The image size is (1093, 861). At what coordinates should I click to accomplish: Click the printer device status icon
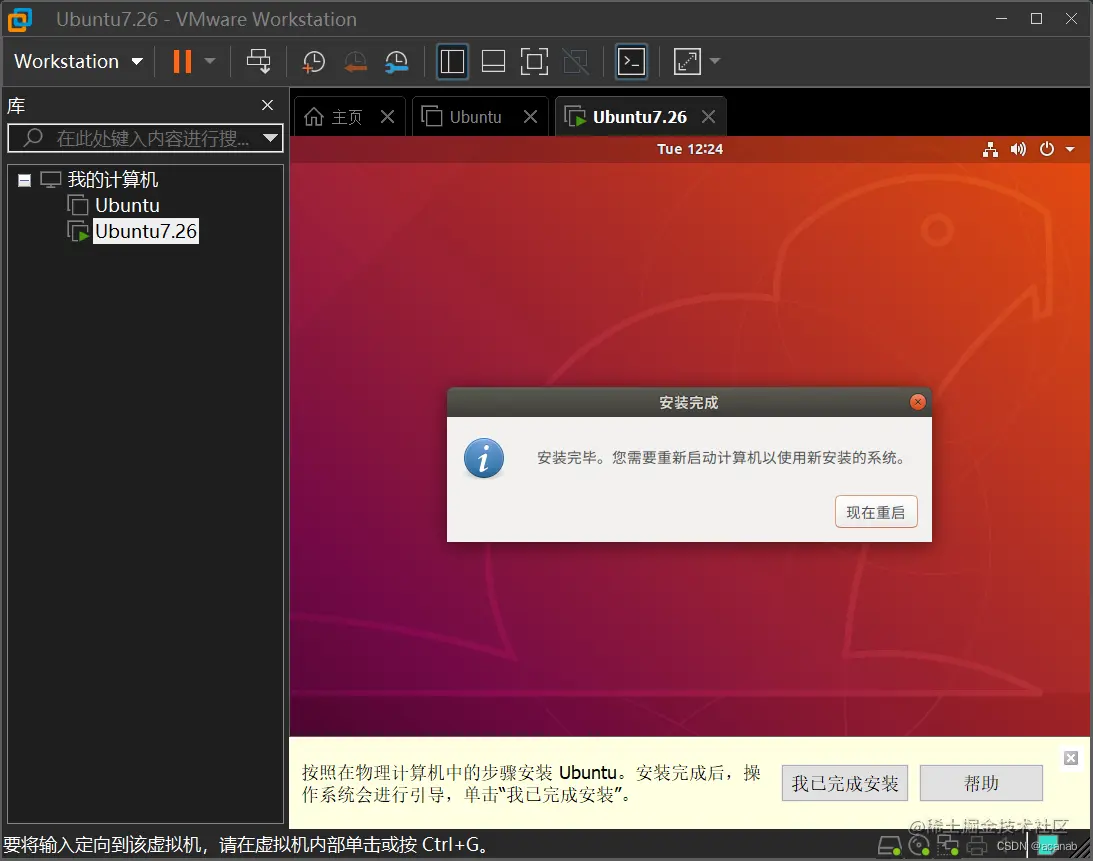[x=977, y=845]
